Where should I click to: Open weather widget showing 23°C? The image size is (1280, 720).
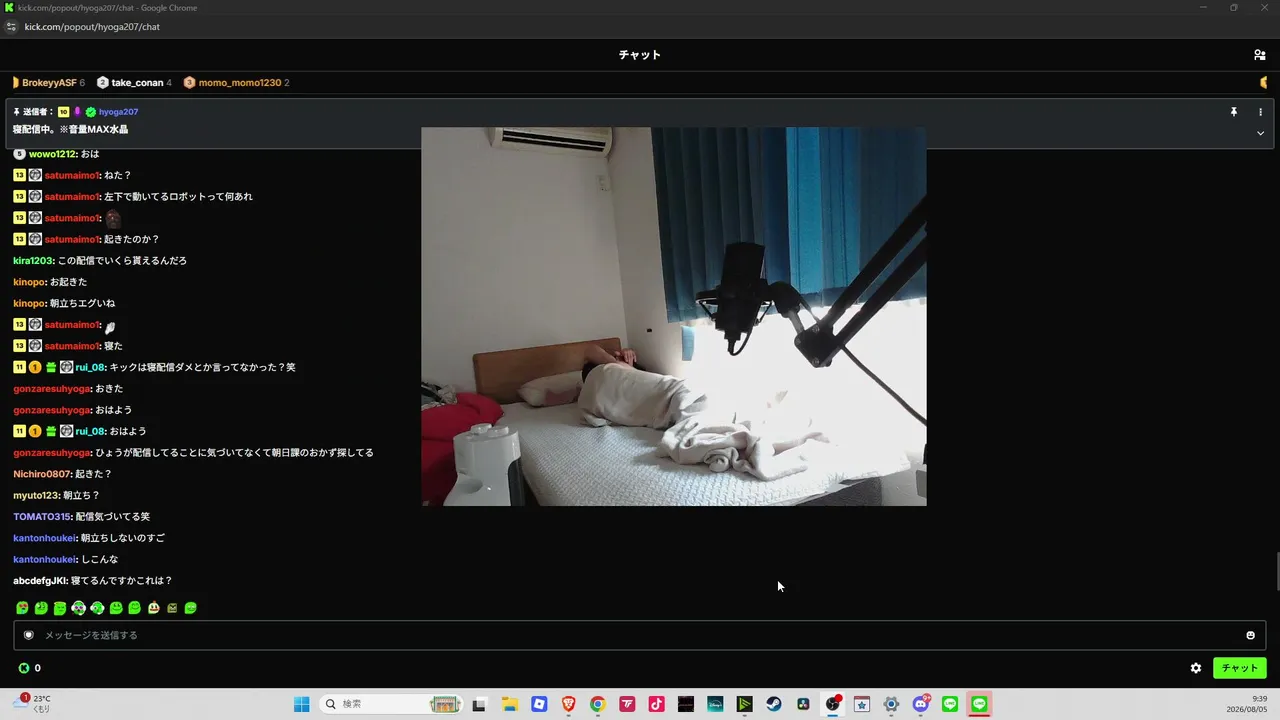tap(31, 704)
